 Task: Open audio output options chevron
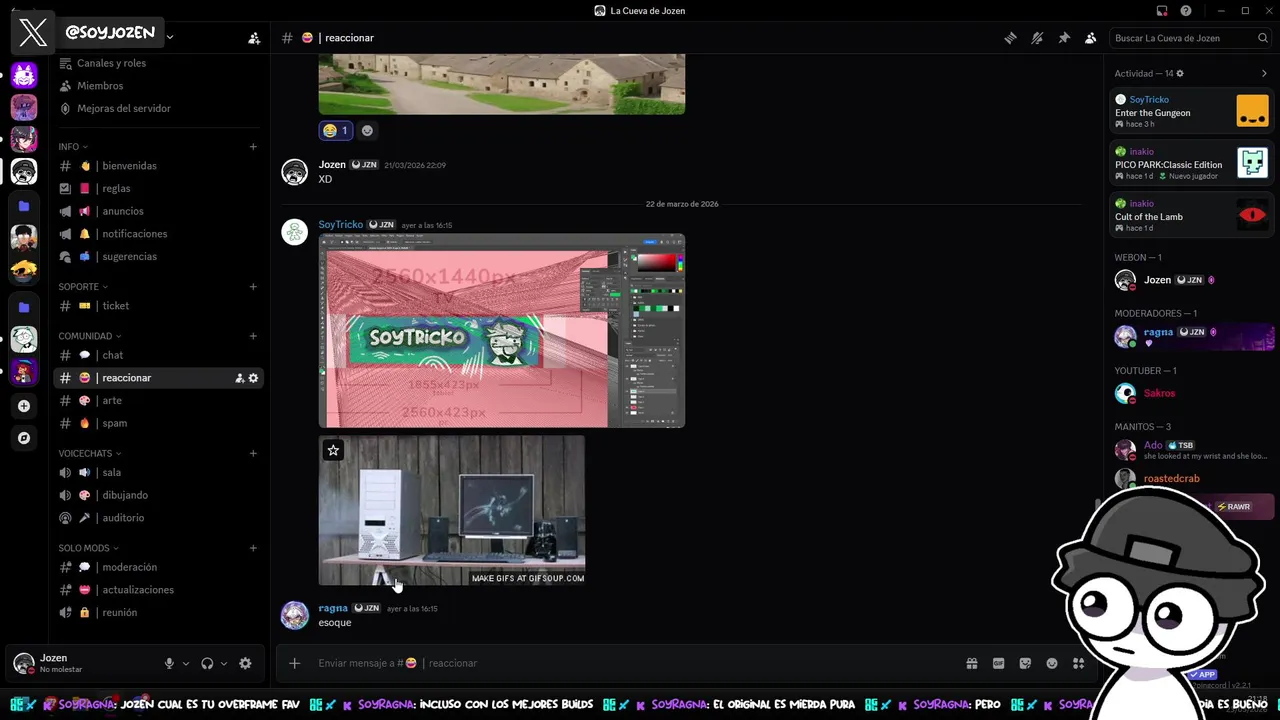[223, 663]
